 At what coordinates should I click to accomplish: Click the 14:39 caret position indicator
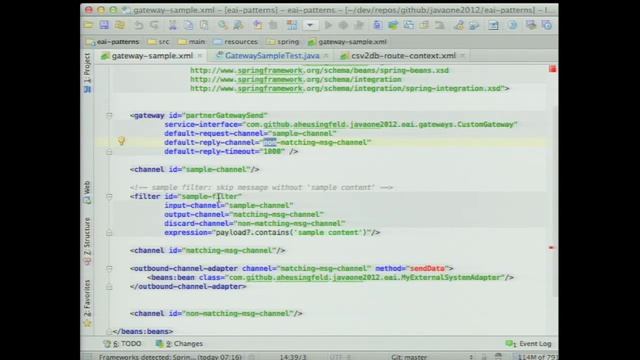point(293,357)
